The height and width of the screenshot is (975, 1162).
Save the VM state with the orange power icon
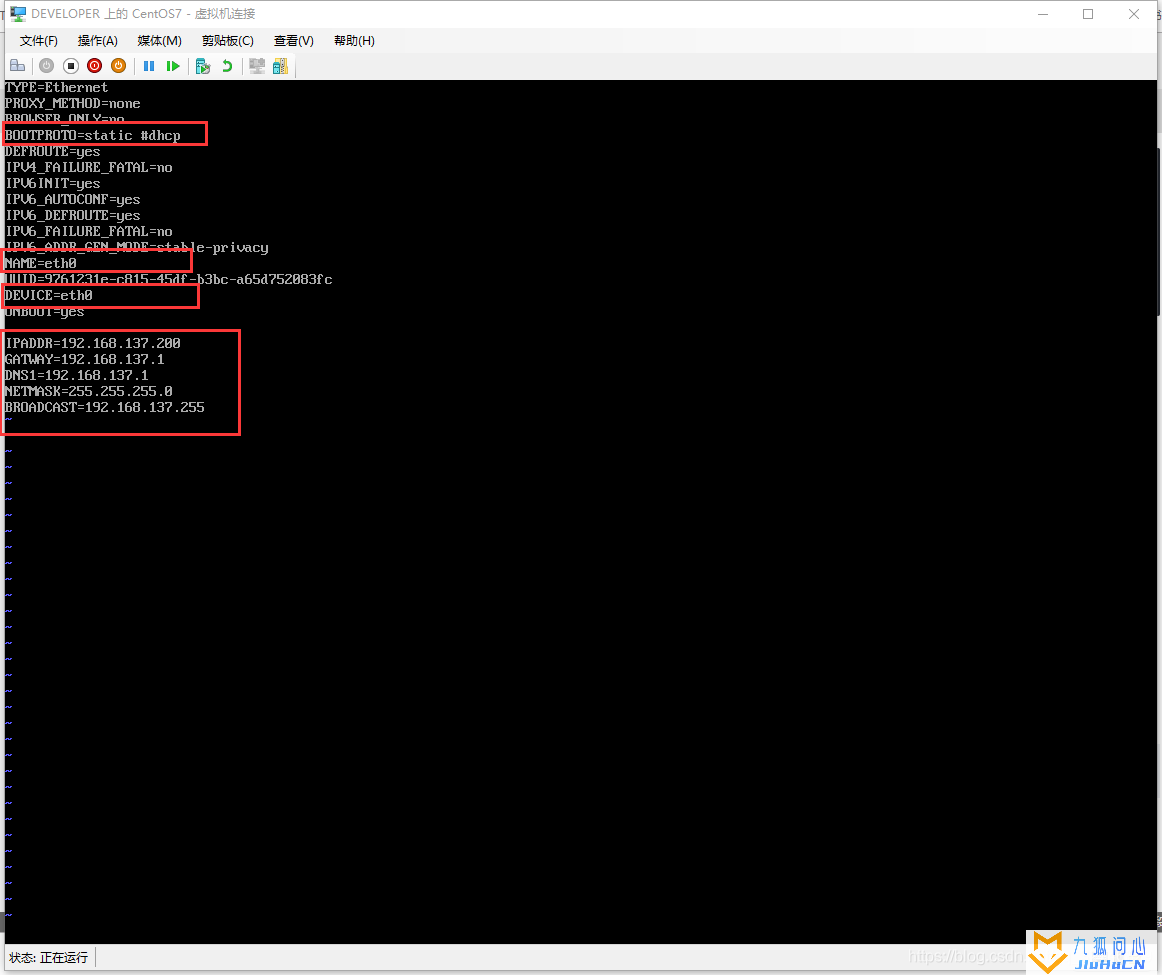118,66
